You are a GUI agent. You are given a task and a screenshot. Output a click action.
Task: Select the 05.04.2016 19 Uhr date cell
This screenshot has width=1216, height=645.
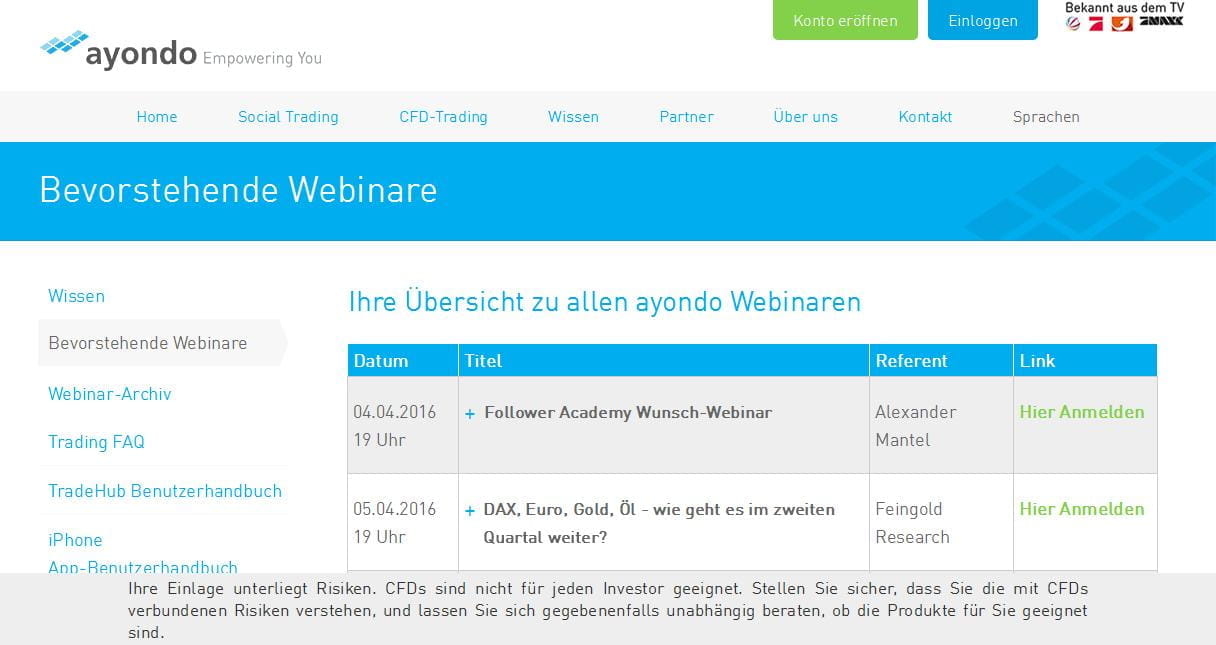[403, 522]
